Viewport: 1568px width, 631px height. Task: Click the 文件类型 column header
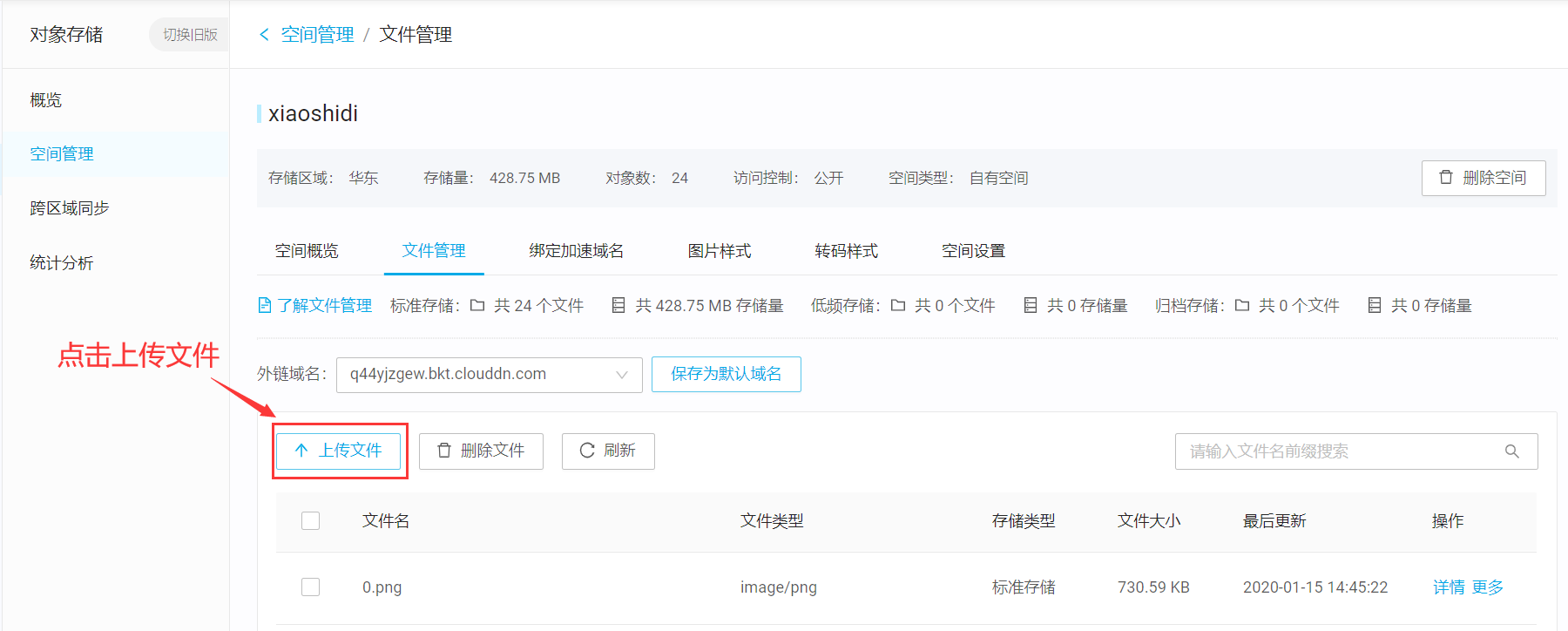click(x=772, y=521)
